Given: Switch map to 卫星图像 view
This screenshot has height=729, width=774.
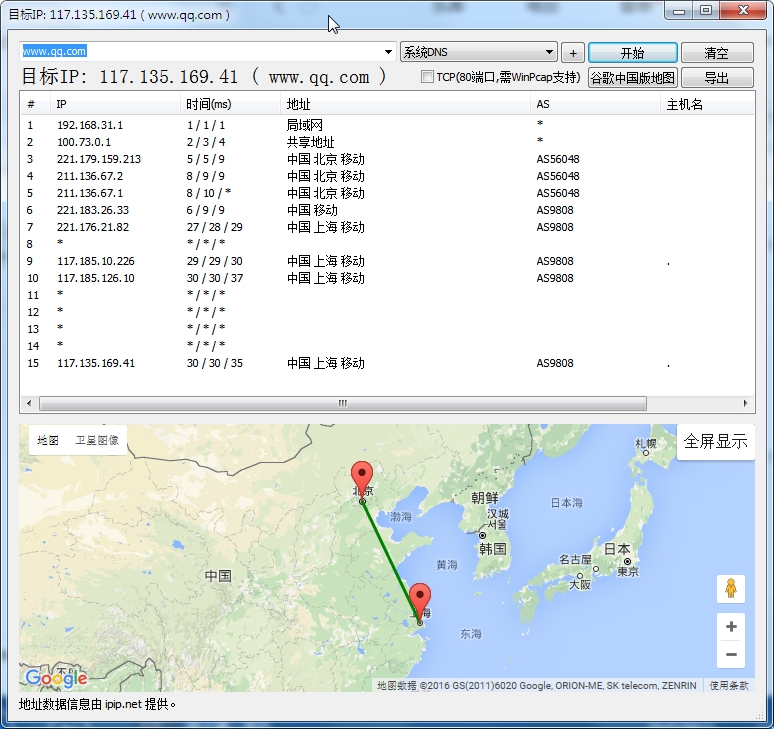Looking at the screenshot, I should click(97, 440).
